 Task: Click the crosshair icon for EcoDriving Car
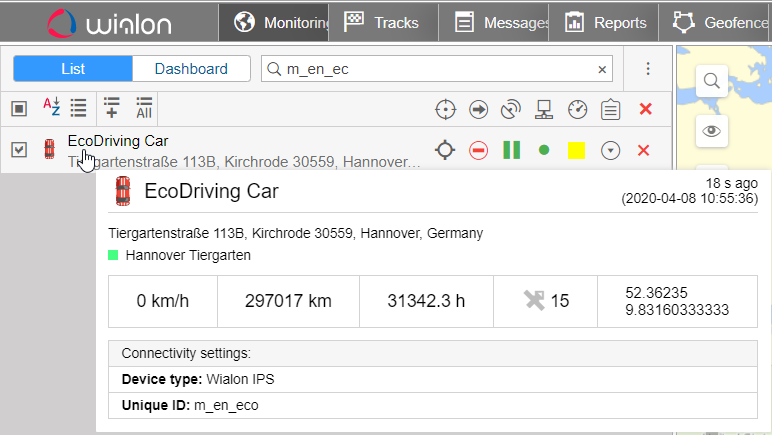(x=445, y=150)
